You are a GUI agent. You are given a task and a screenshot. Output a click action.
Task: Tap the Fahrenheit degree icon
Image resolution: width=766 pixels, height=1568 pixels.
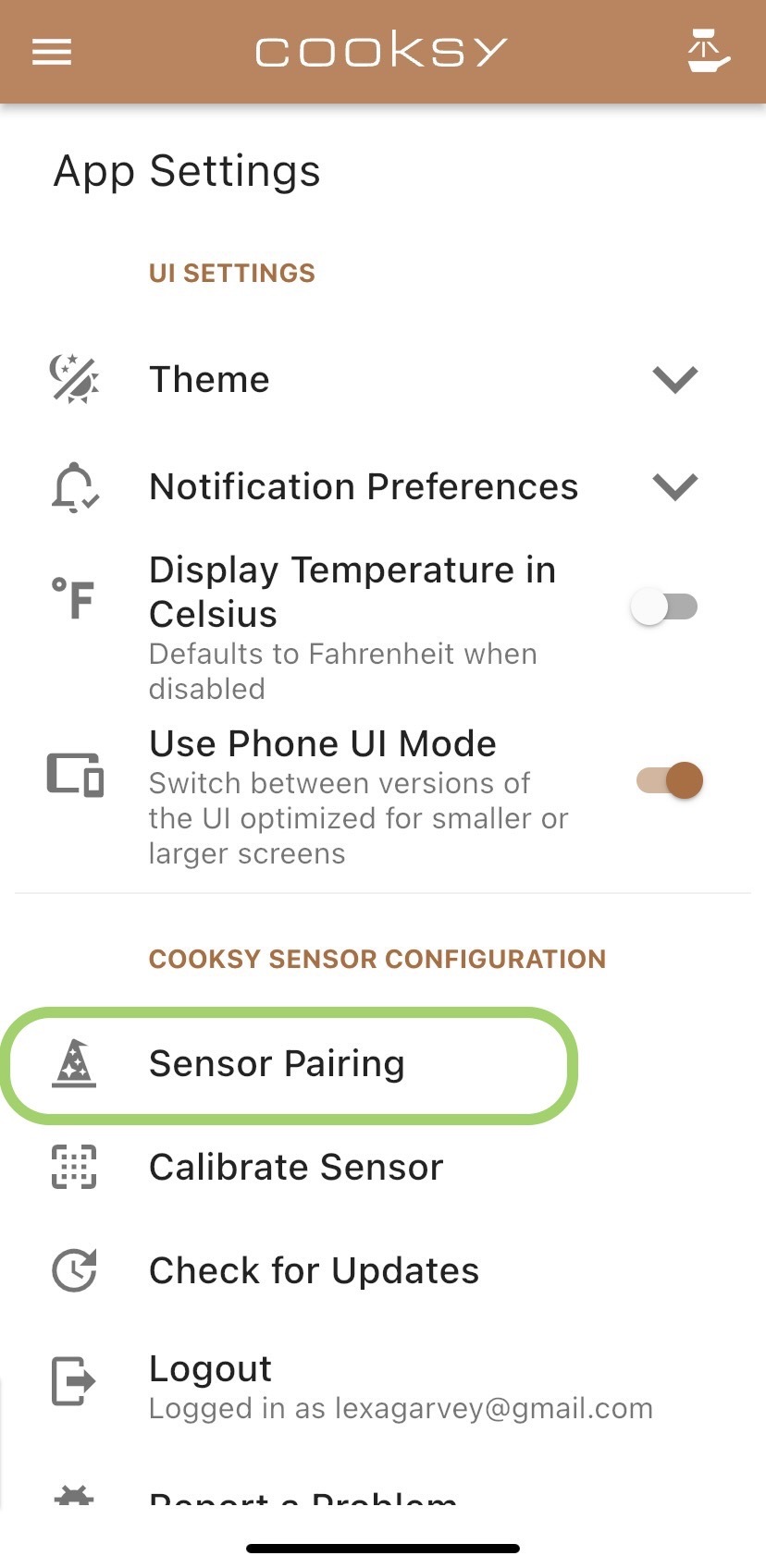click(x=74, y=598)
